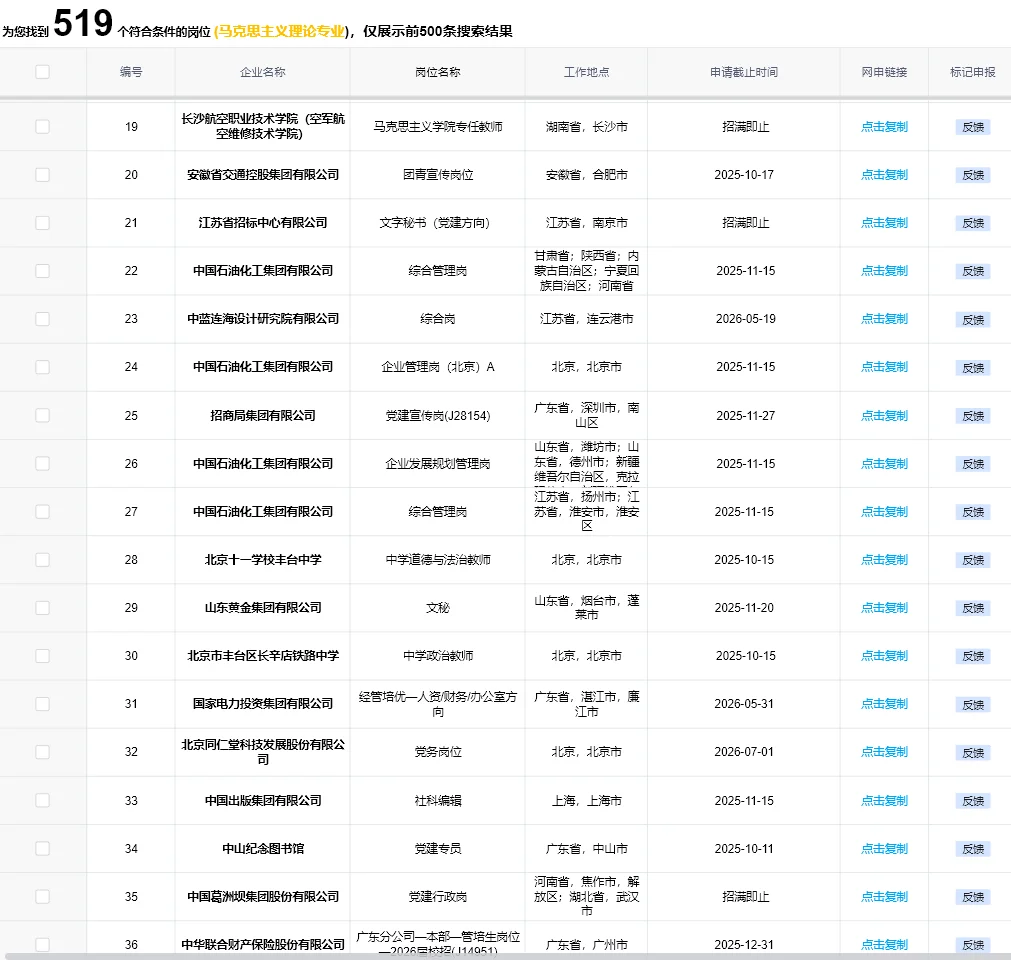This screenshot has width=1011, height=960.
Task: Click 反馈 for row 26
Action: [973, 464]
